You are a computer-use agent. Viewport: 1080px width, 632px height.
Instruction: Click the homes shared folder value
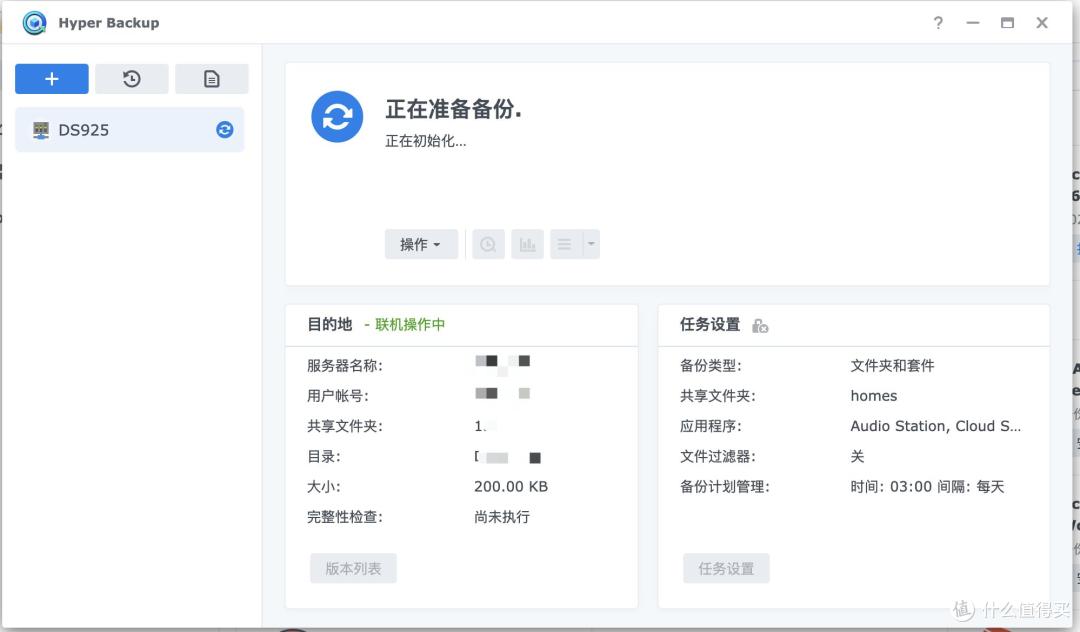pos(874,396)
